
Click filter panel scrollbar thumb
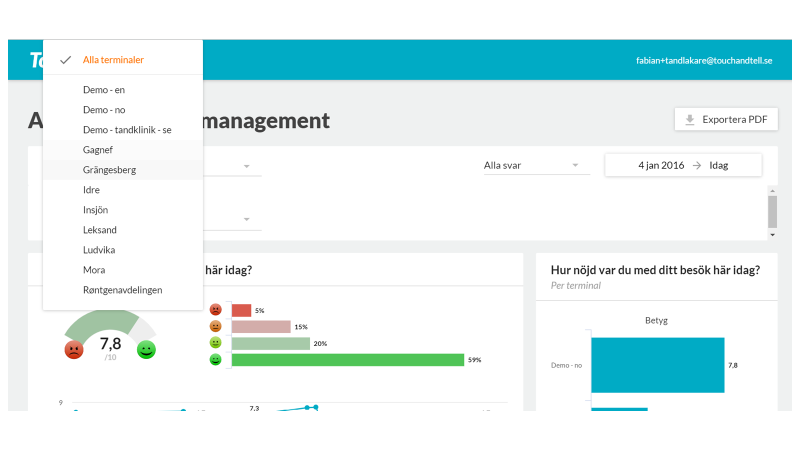click(x=772, y=211)
